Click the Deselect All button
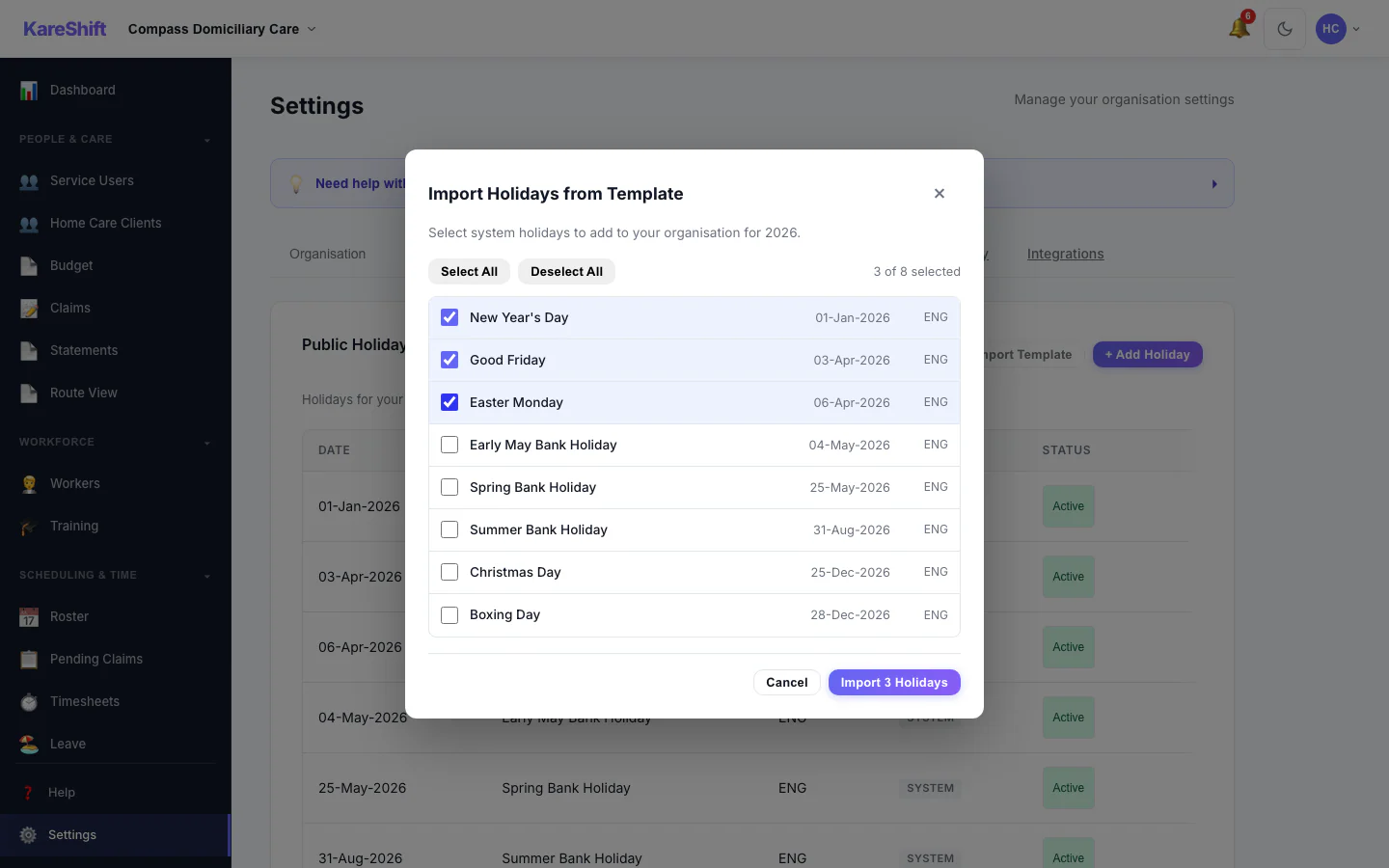Image resolution: width=1389 pixels, height=868 pixels. pos(566,272)
